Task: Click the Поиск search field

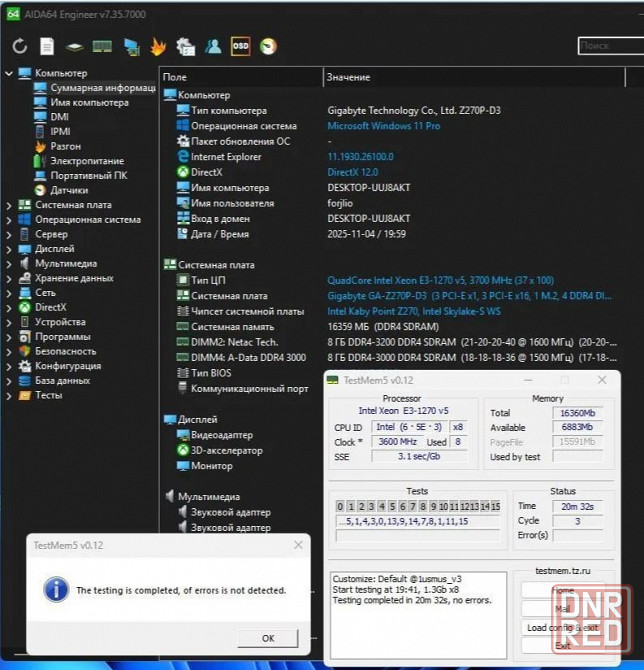Action: click(610, 46)
